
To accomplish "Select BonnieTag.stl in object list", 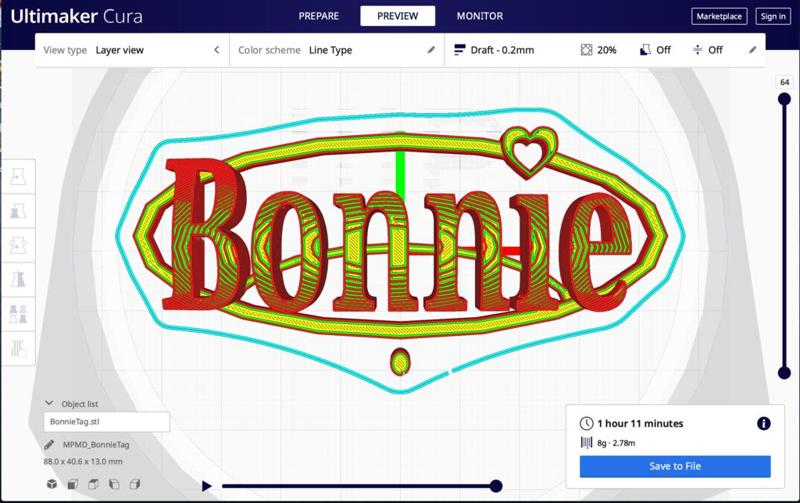I will (106, 421).
